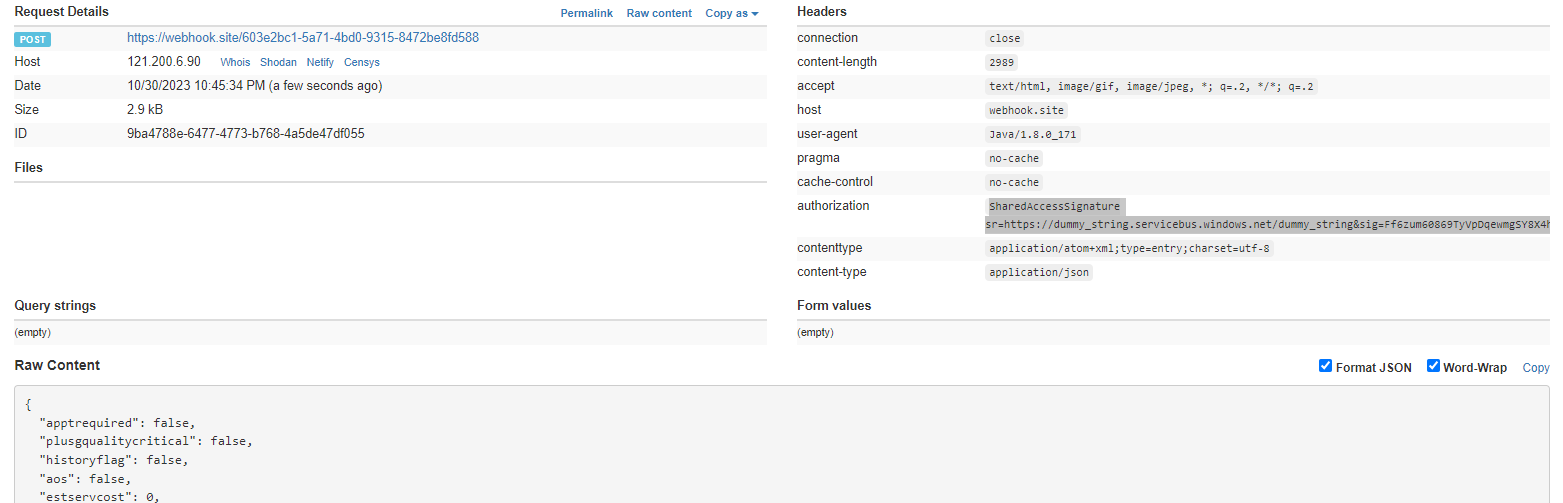
Task: Uncheck the Word-Wrap option
Action: [x=1433, y=366]
